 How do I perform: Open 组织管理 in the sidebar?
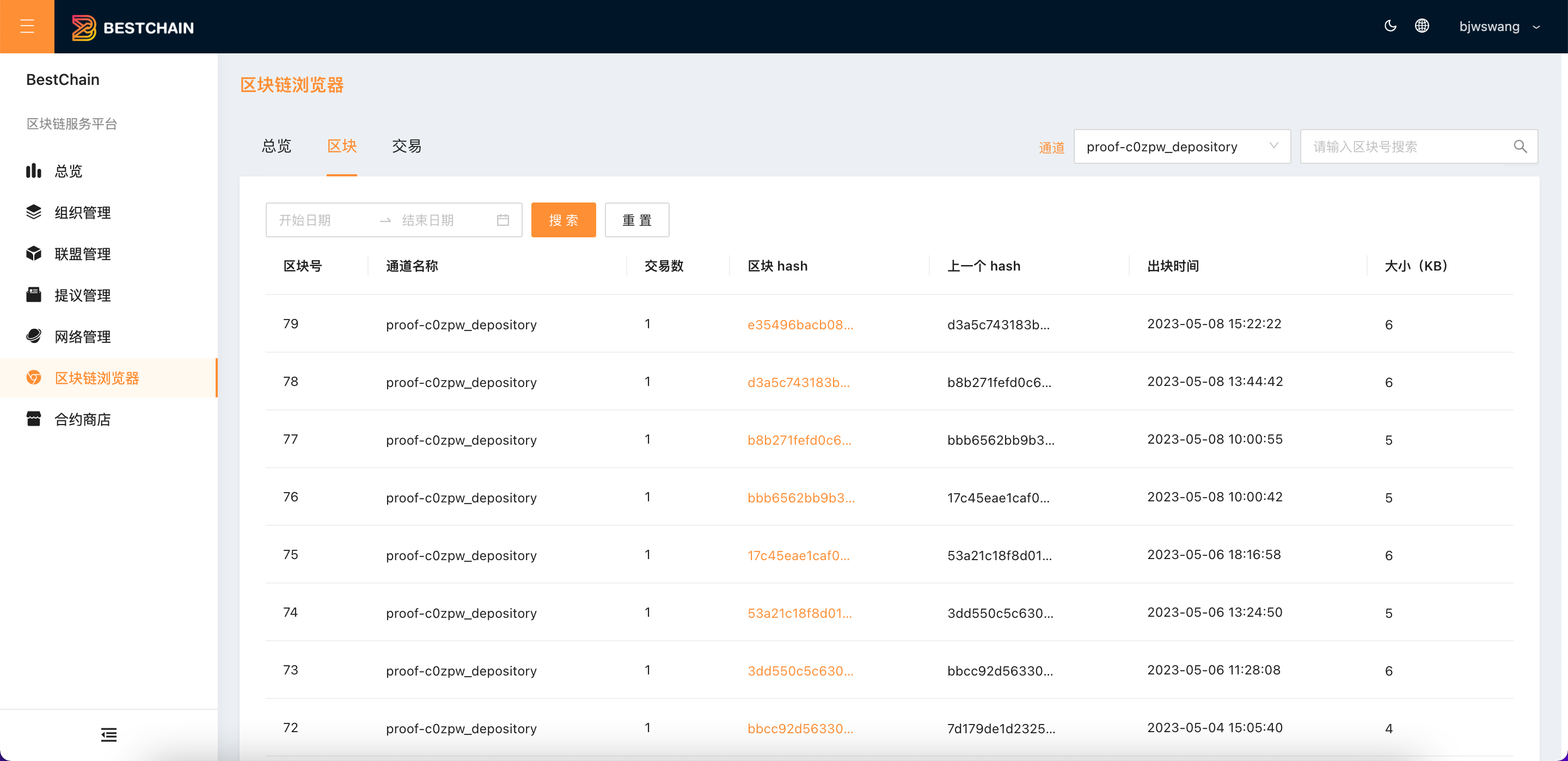108,212
